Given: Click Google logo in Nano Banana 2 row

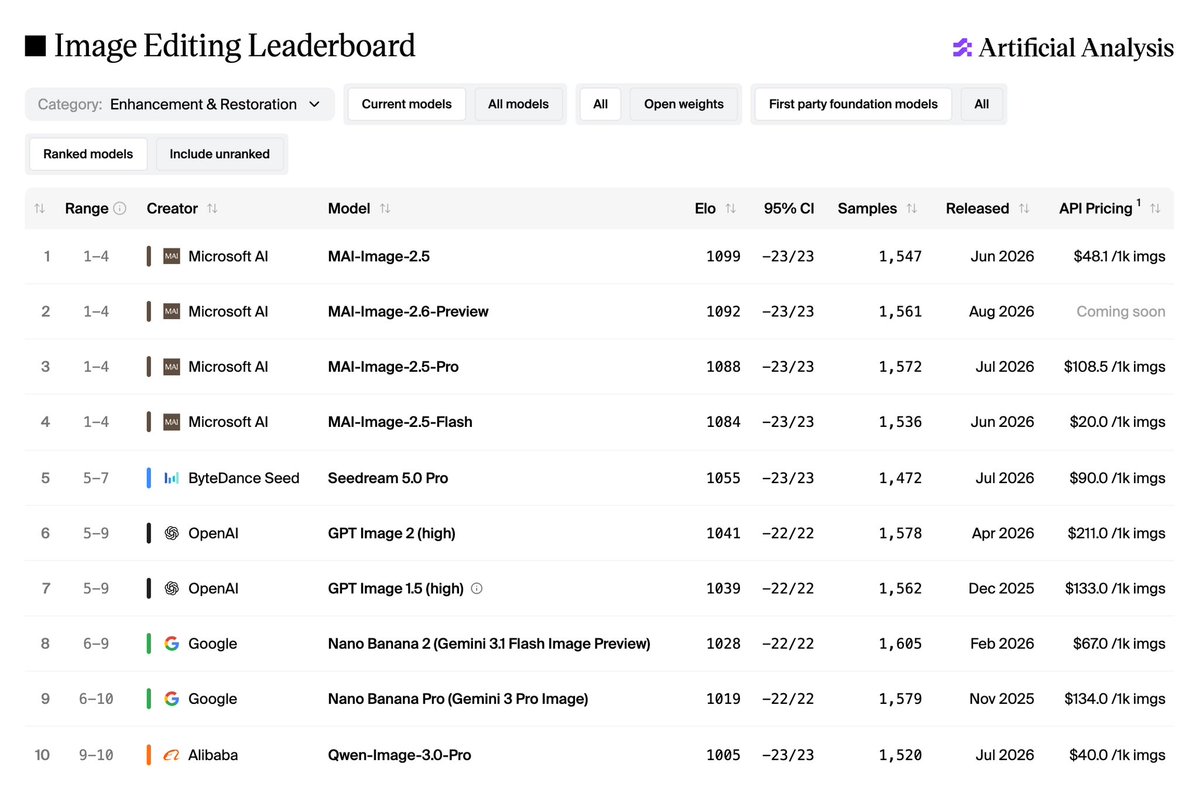Looking at the screenshot, I should (172, 643).
